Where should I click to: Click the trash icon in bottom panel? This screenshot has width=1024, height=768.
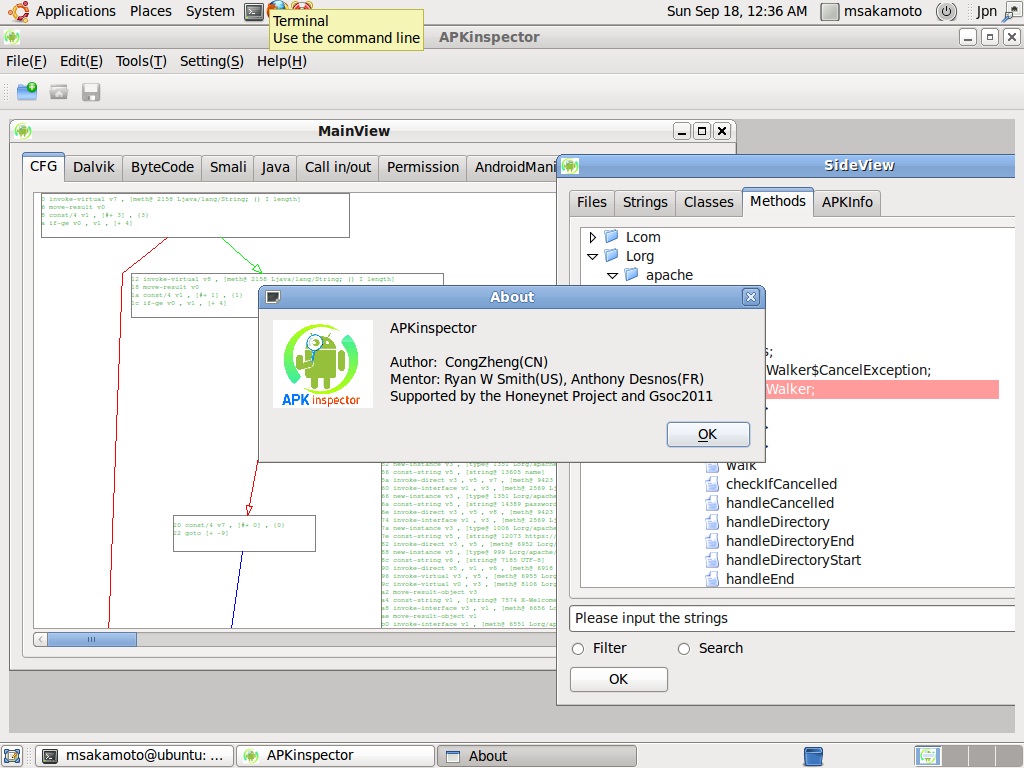point(813,756)
